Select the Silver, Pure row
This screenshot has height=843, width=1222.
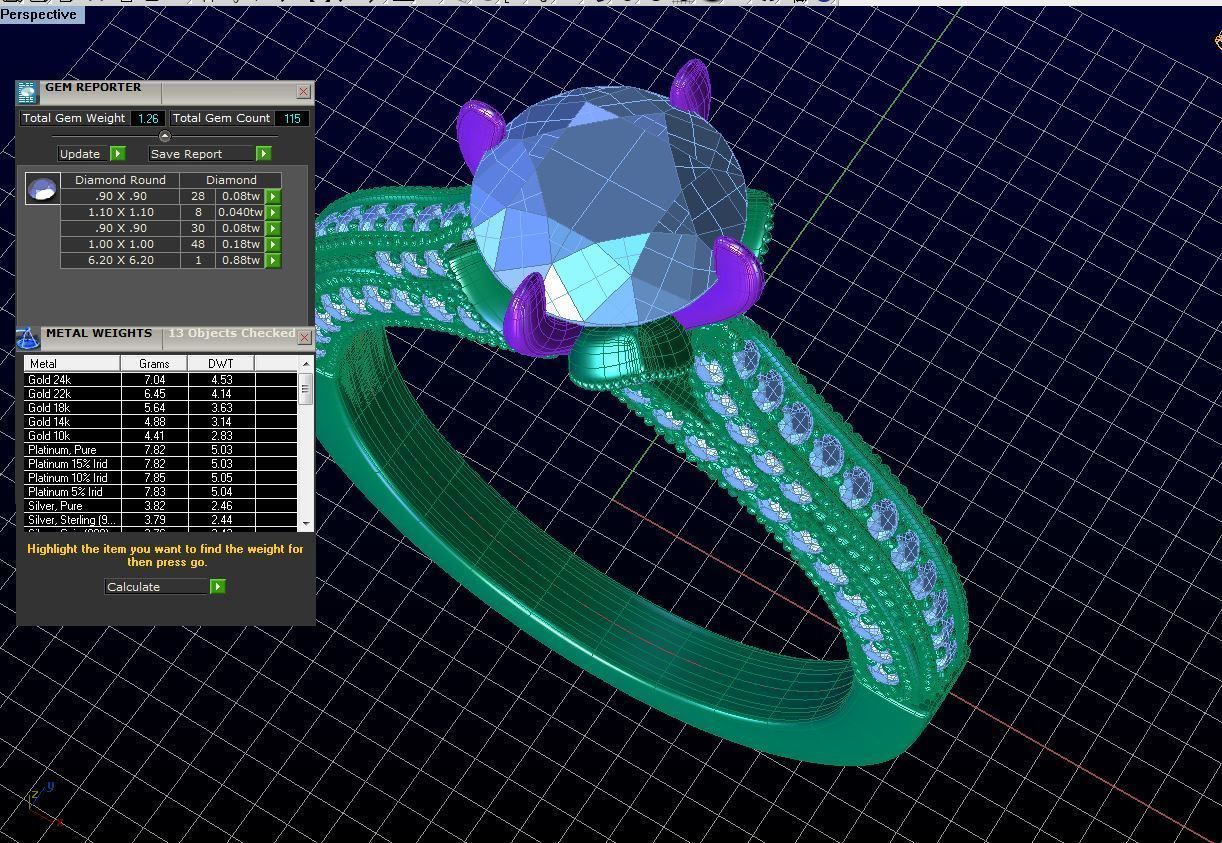coord(160,506)
